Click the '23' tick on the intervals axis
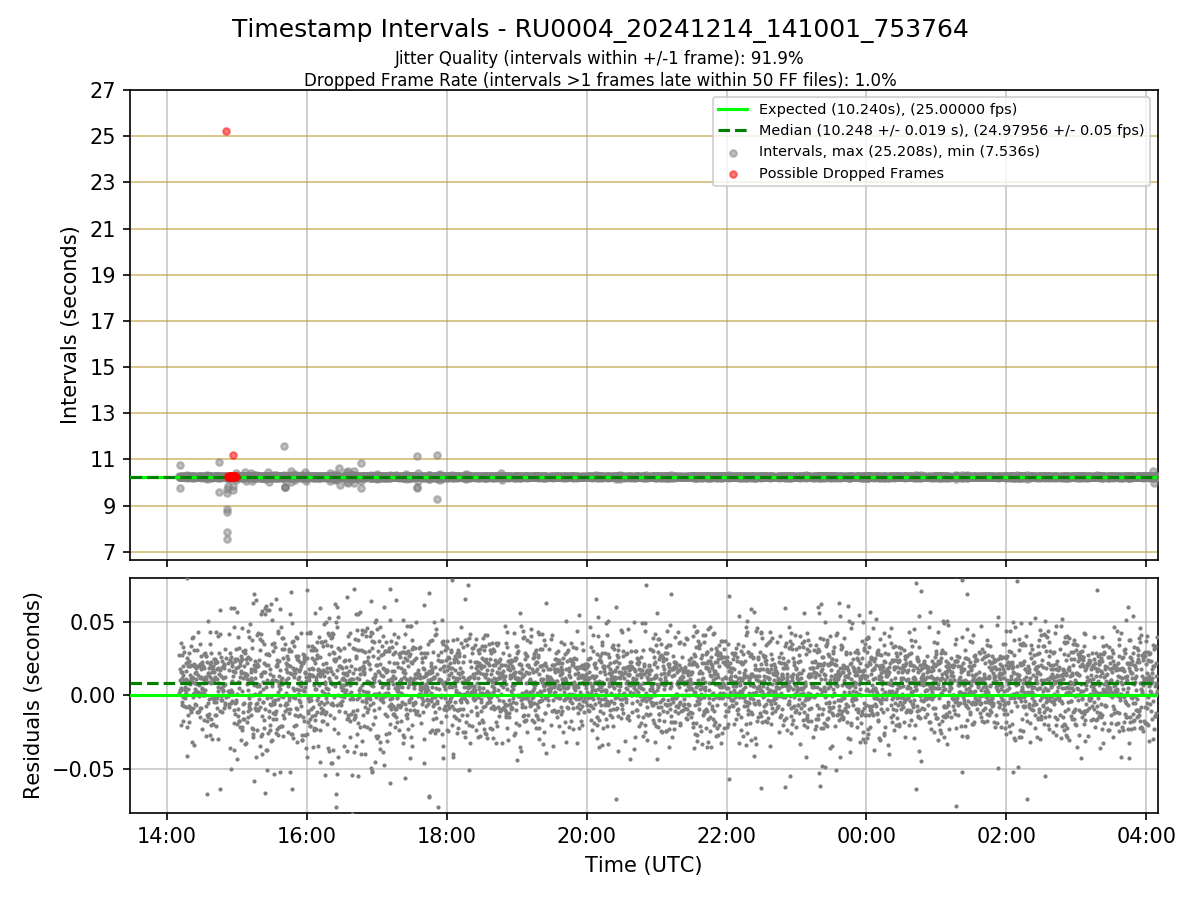 (x=105, y=183)
